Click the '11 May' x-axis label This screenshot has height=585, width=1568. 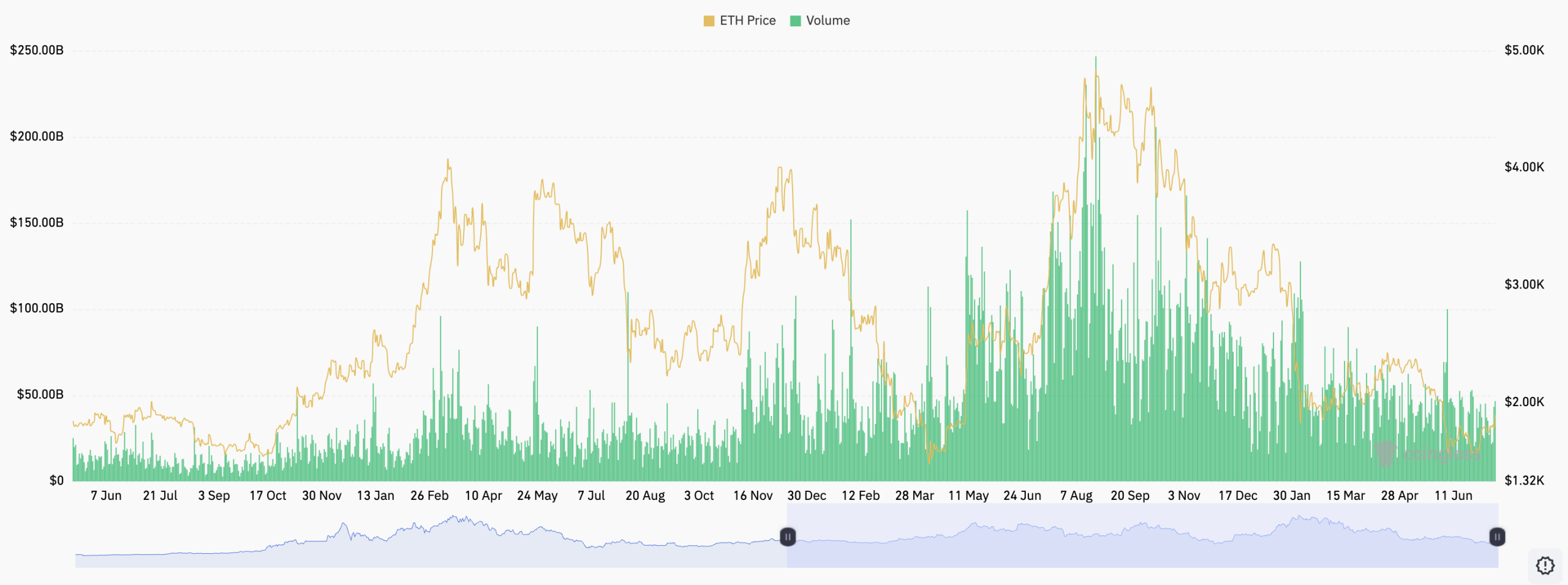point(968,496)
